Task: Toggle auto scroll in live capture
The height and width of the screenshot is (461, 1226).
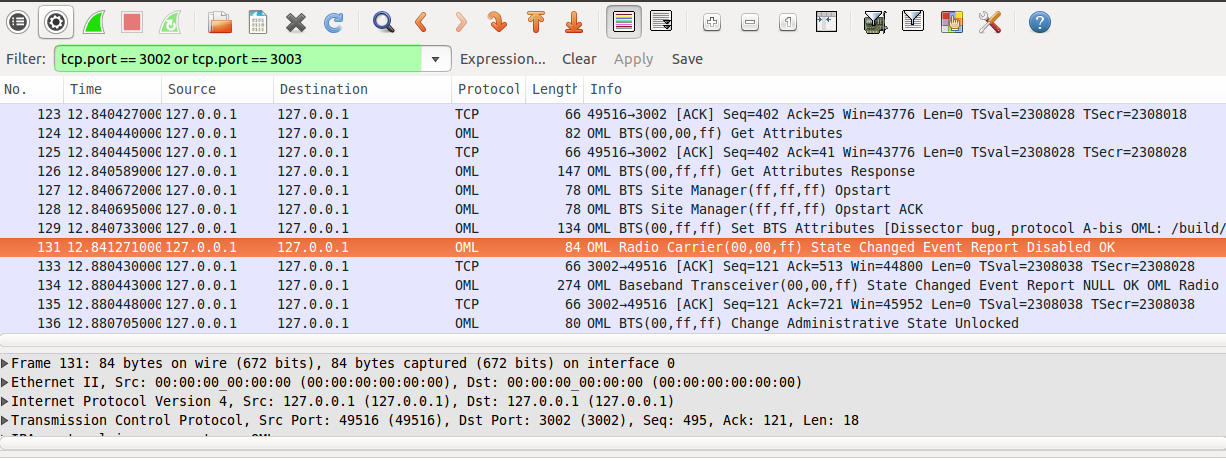Action: (x=661, y=21)
